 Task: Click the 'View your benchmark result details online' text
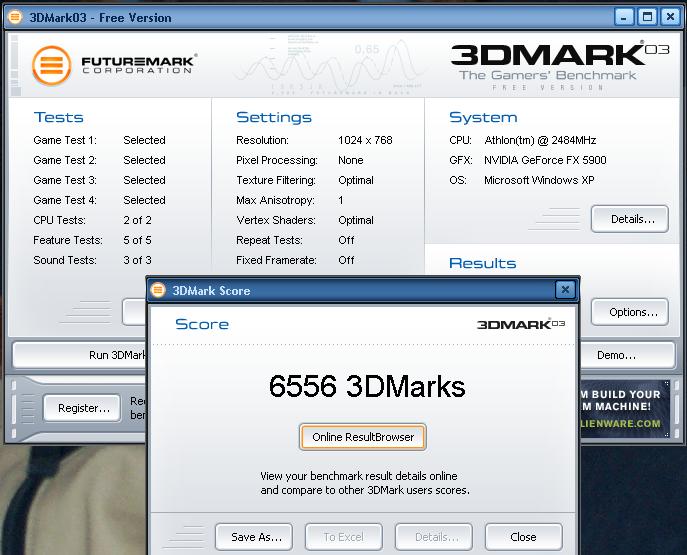(359, 476)
